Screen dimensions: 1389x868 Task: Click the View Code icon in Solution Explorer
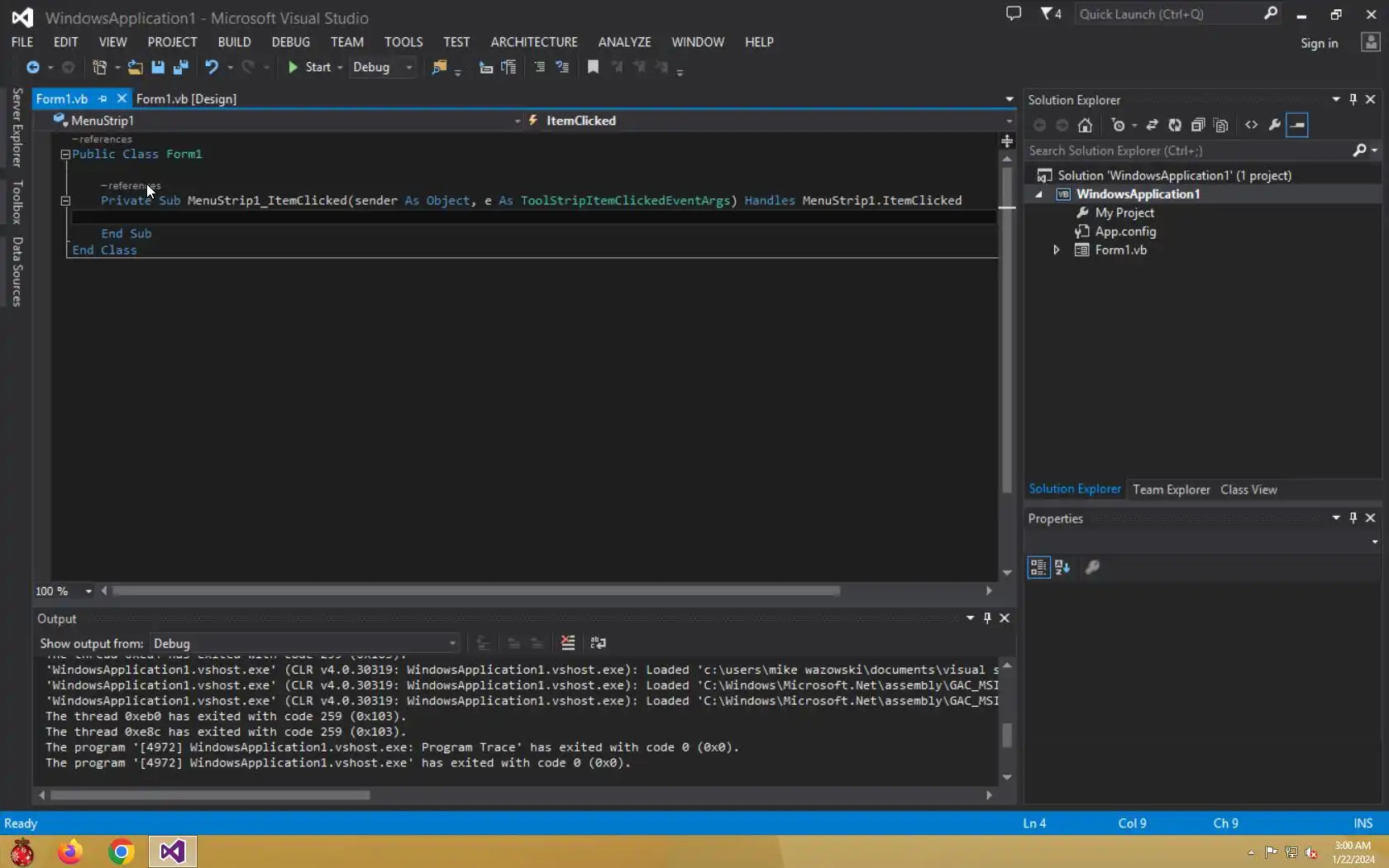pyautogui.click(x=1252, y=125)
